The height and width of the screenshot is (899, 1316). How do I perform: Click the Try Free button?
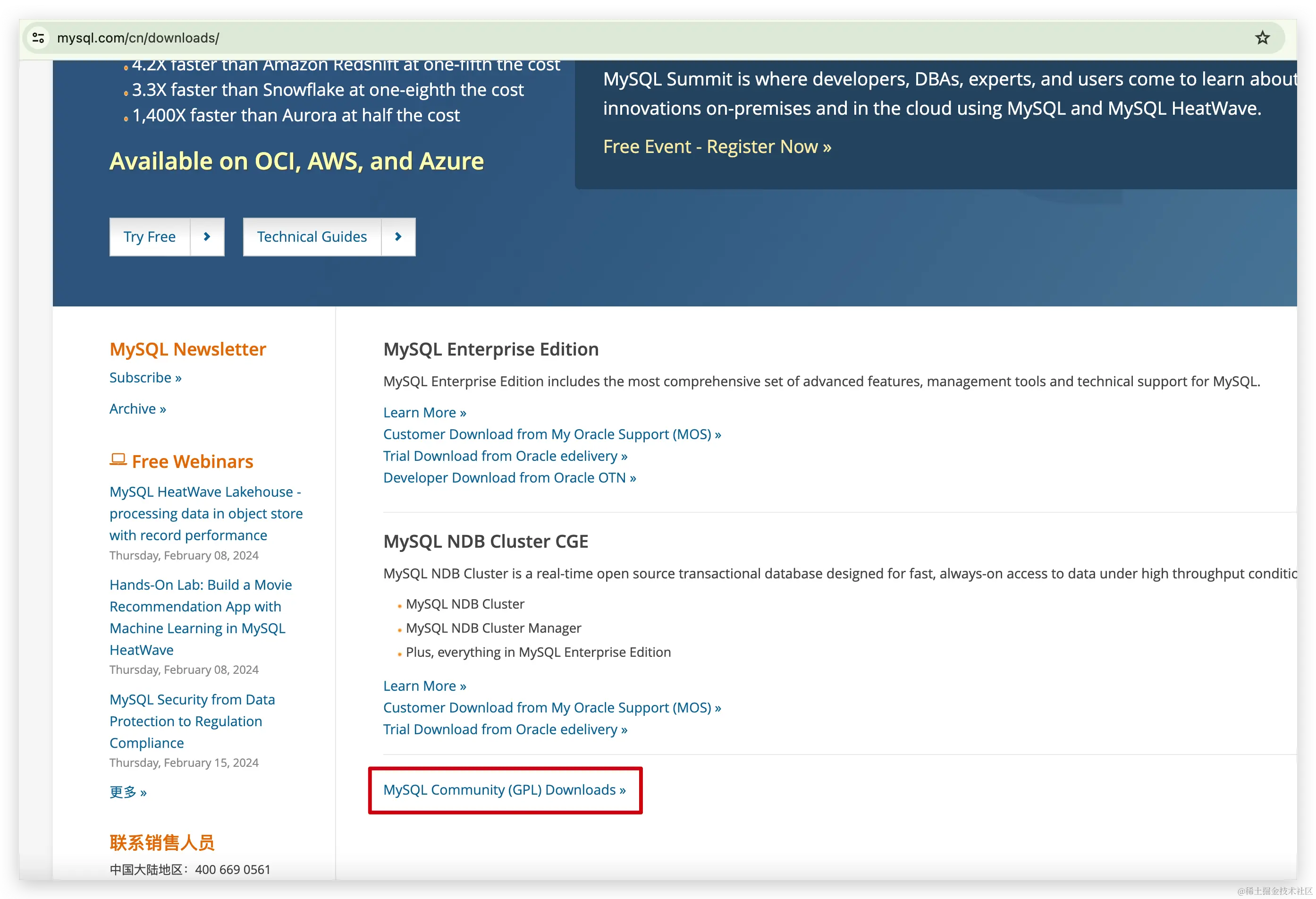point(150,237)
